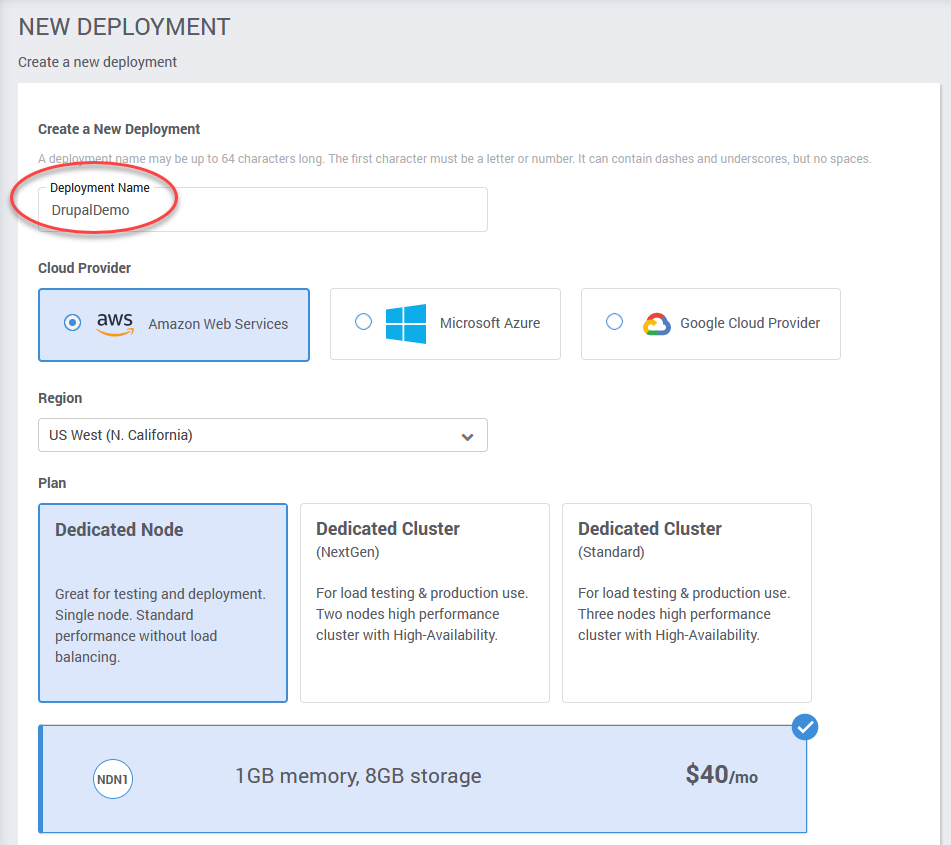951x845 pixels.
Task: Click the blue checkmark on selected plan
Action: (x=805, y=727)
